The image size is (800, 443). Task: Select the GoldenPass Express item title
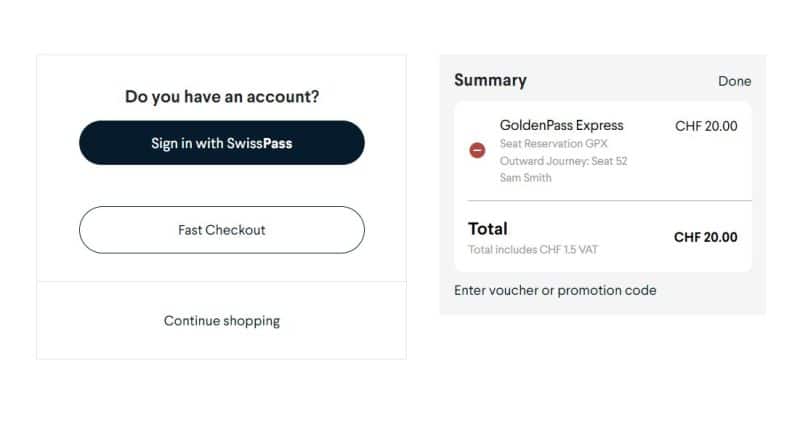click(561, 126)
